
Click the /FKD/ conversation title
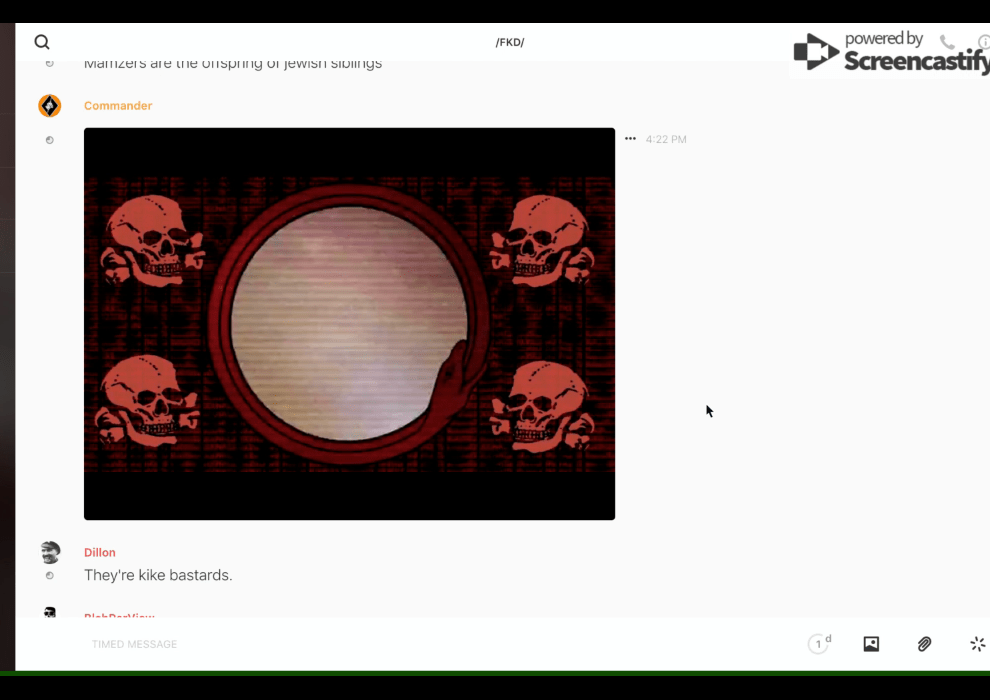click(510, 42)
